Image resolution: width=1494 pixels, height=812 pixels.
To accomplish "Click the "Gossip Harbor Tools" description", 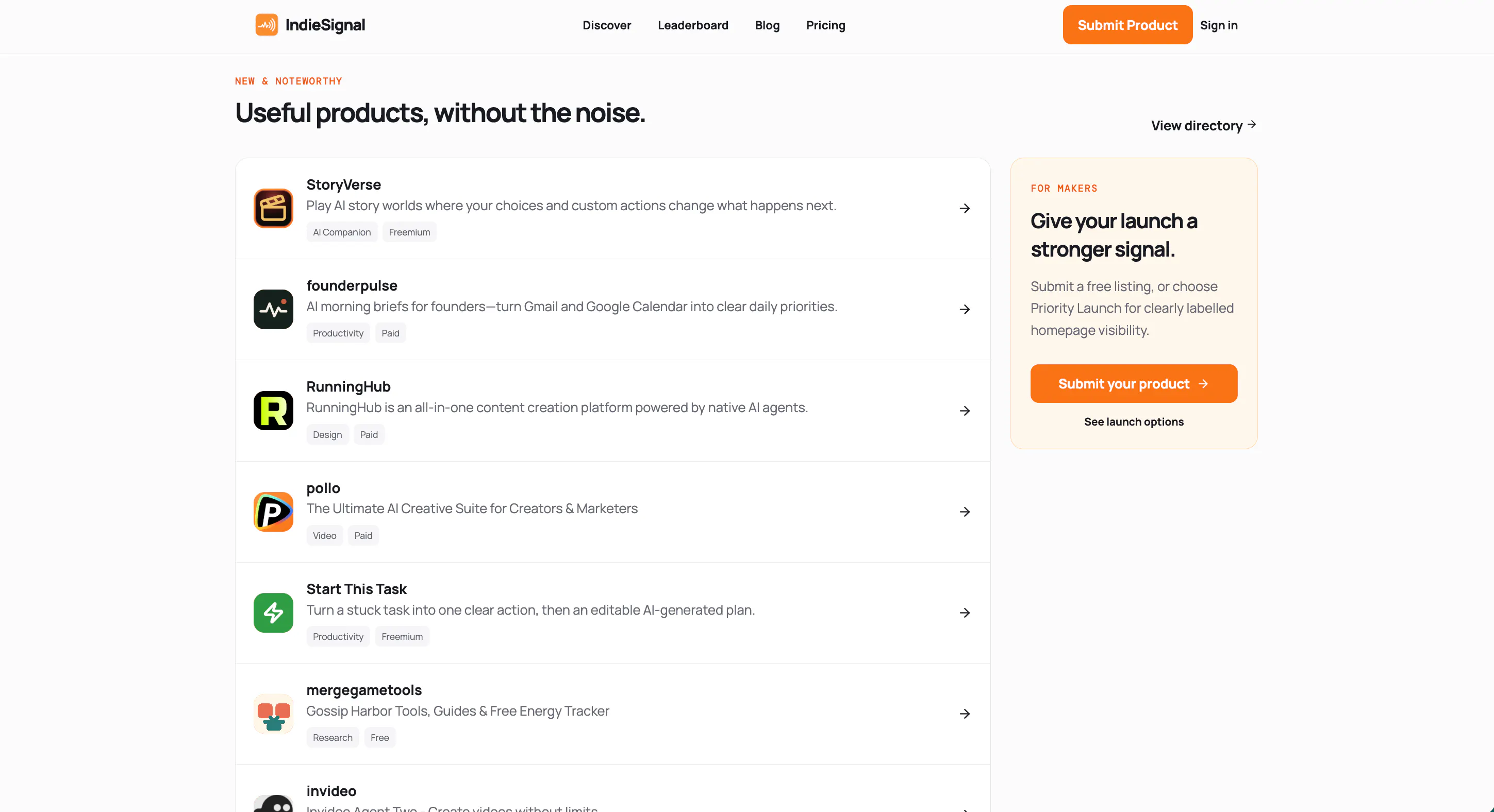I will click(x=458, y=711).
